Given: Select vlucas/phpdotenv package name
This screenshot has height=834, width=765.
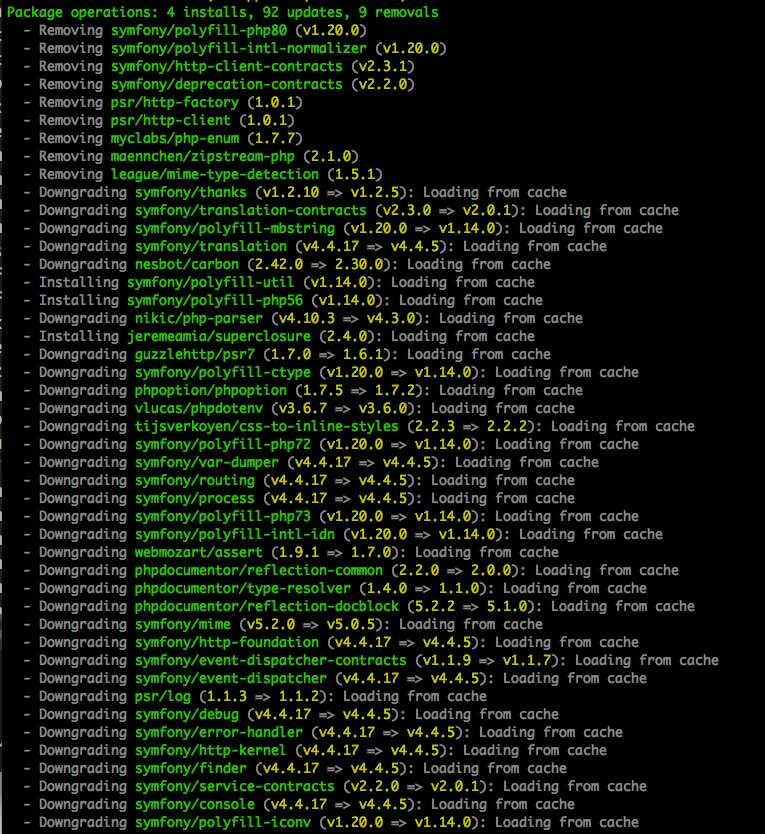Looking at the screenshot, I should 198,408.
